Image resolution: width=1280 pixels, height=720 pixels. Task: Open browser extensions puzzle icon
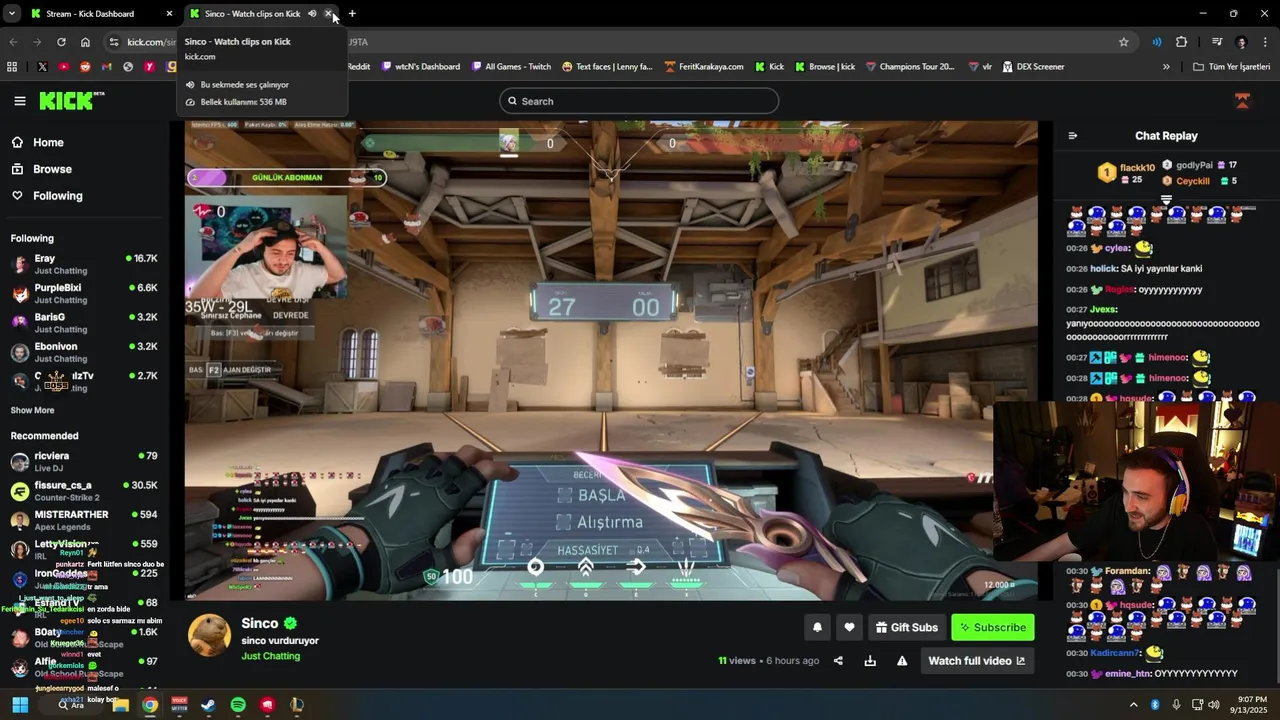(x=1182, y=42)
